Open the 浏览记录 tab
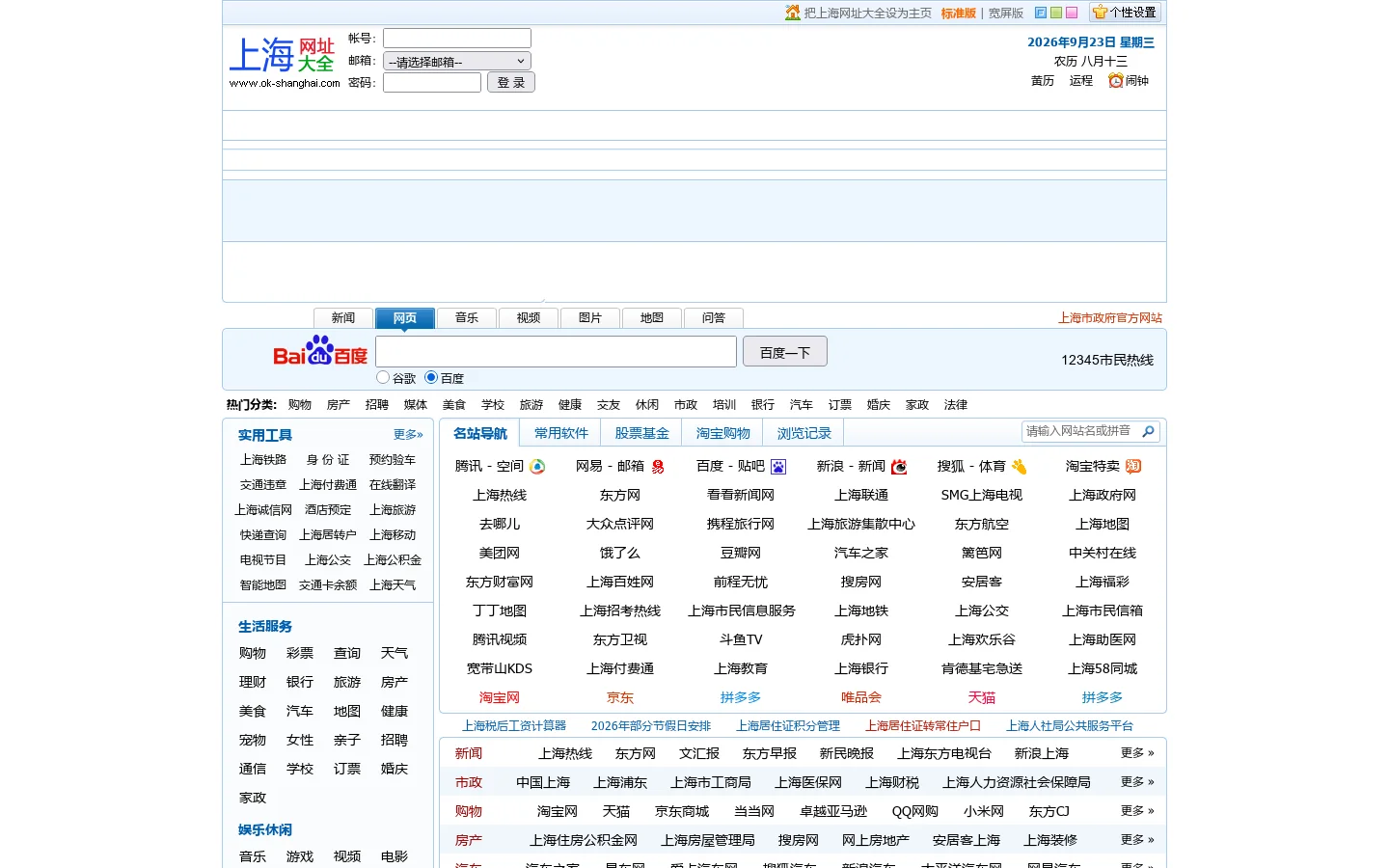The width and height of the screenshot is (1389, 868). pos(803,434)
